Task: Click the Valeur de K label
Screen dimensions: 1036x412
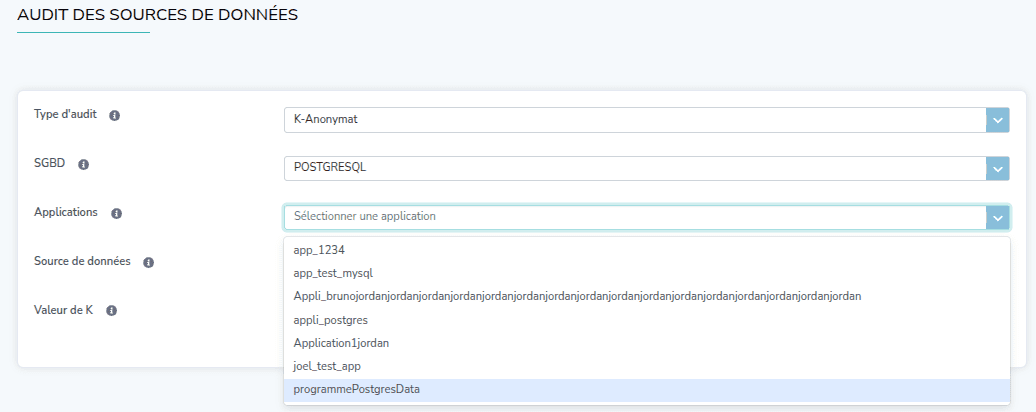Action: [x=64, y=310]
